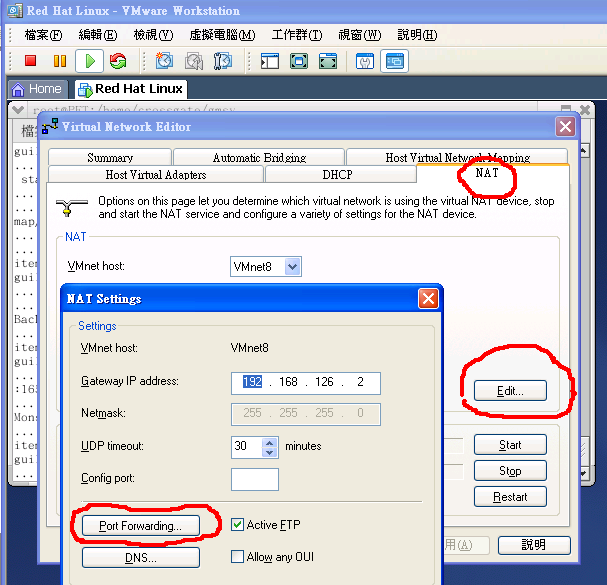The height and width of the screenshot is (585, 607).
Task: Click the red Power Off toolbar icon
Action: (30, 61)
